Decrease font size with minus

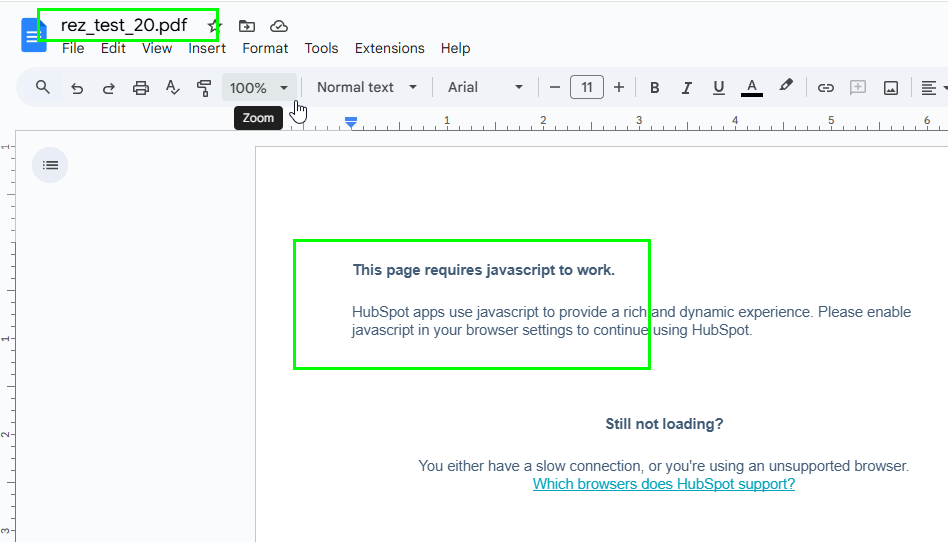[x=554, y=87]
